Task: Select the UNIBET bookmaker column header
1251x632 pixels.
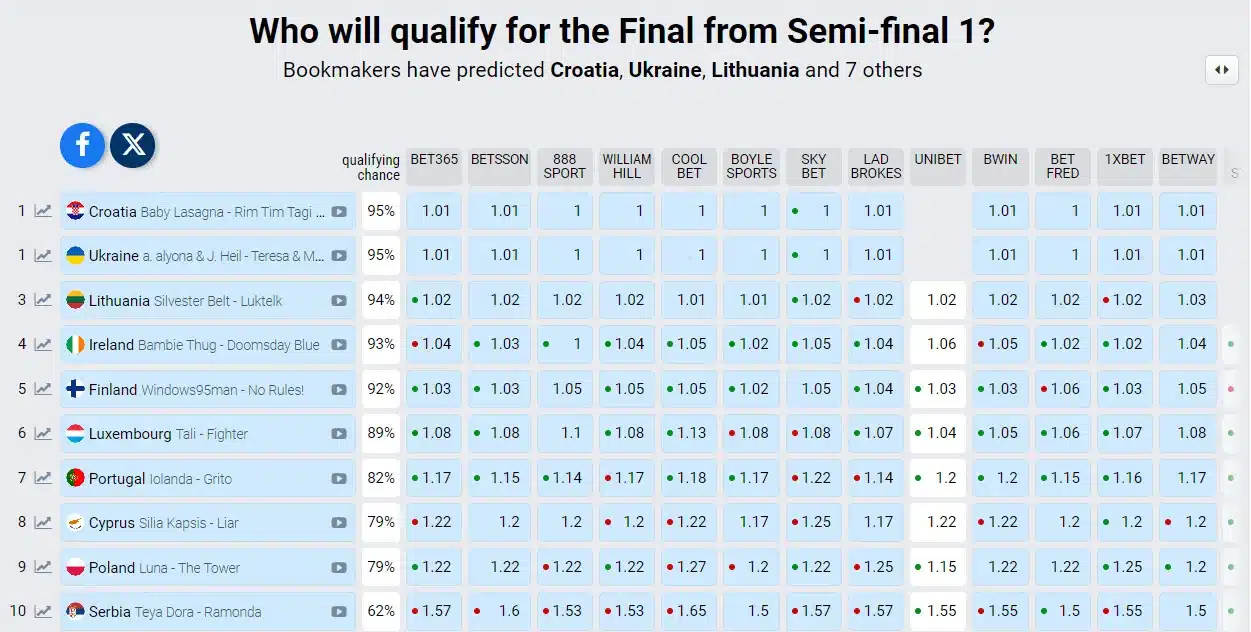Action: pos(938,166)
